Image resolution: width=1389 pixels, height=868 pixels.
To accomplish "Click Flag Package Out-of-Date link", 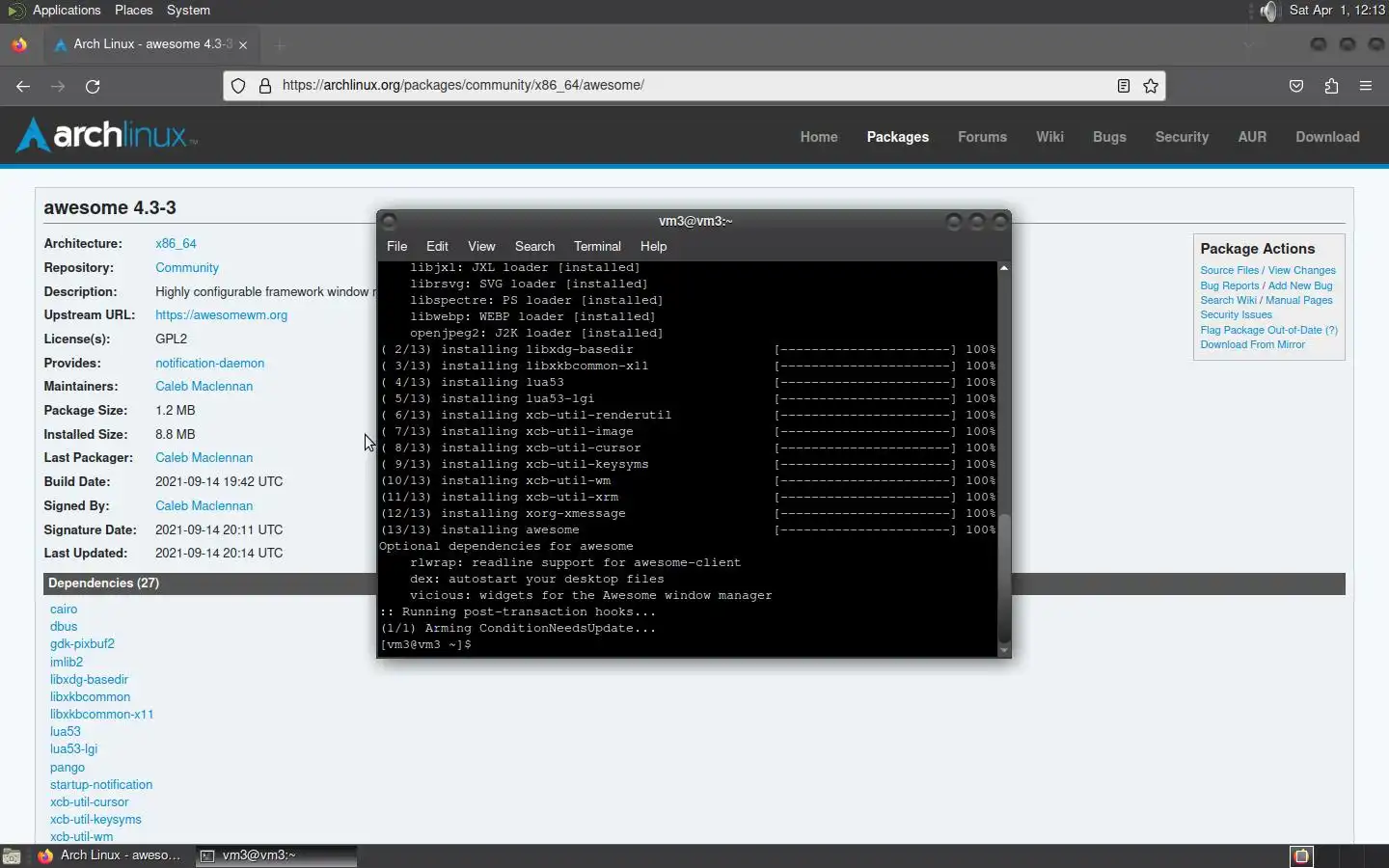I will tap(1268, 330).
